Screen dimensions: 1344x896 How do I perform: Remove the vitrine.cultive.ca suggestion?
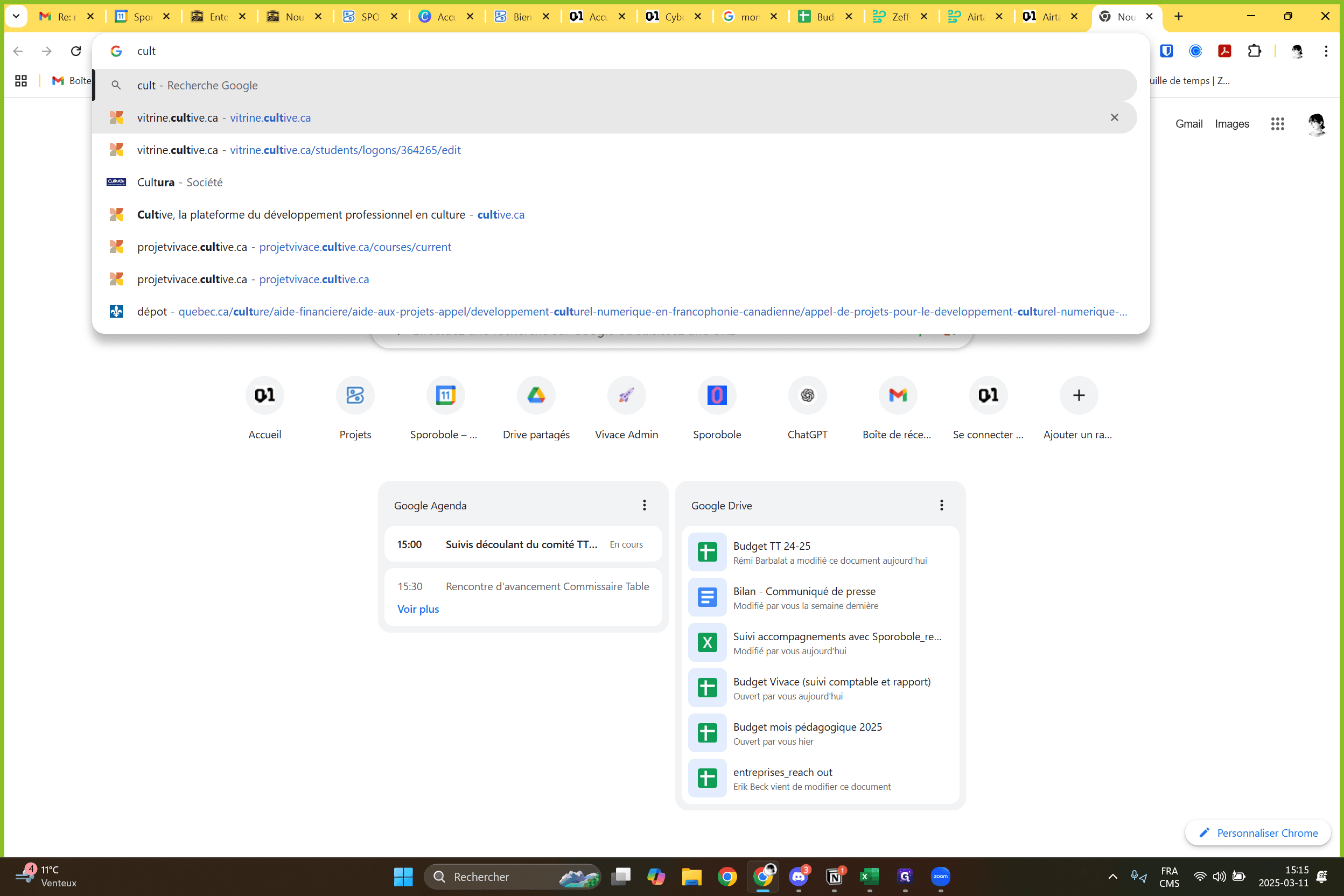pos(1114,117)
